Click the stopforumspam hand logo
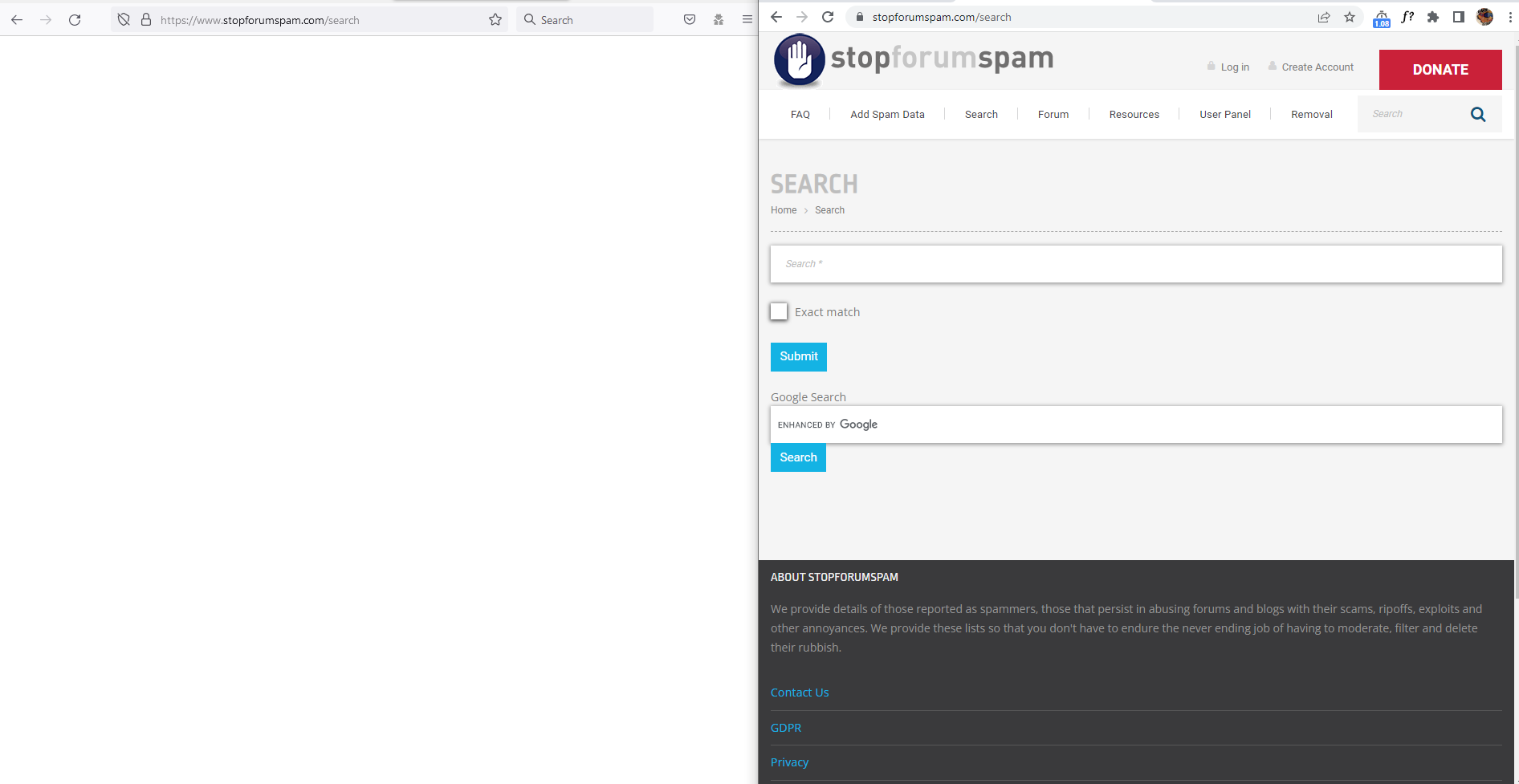This screenshot has height=784, width=1519. (x=799, y=60)
